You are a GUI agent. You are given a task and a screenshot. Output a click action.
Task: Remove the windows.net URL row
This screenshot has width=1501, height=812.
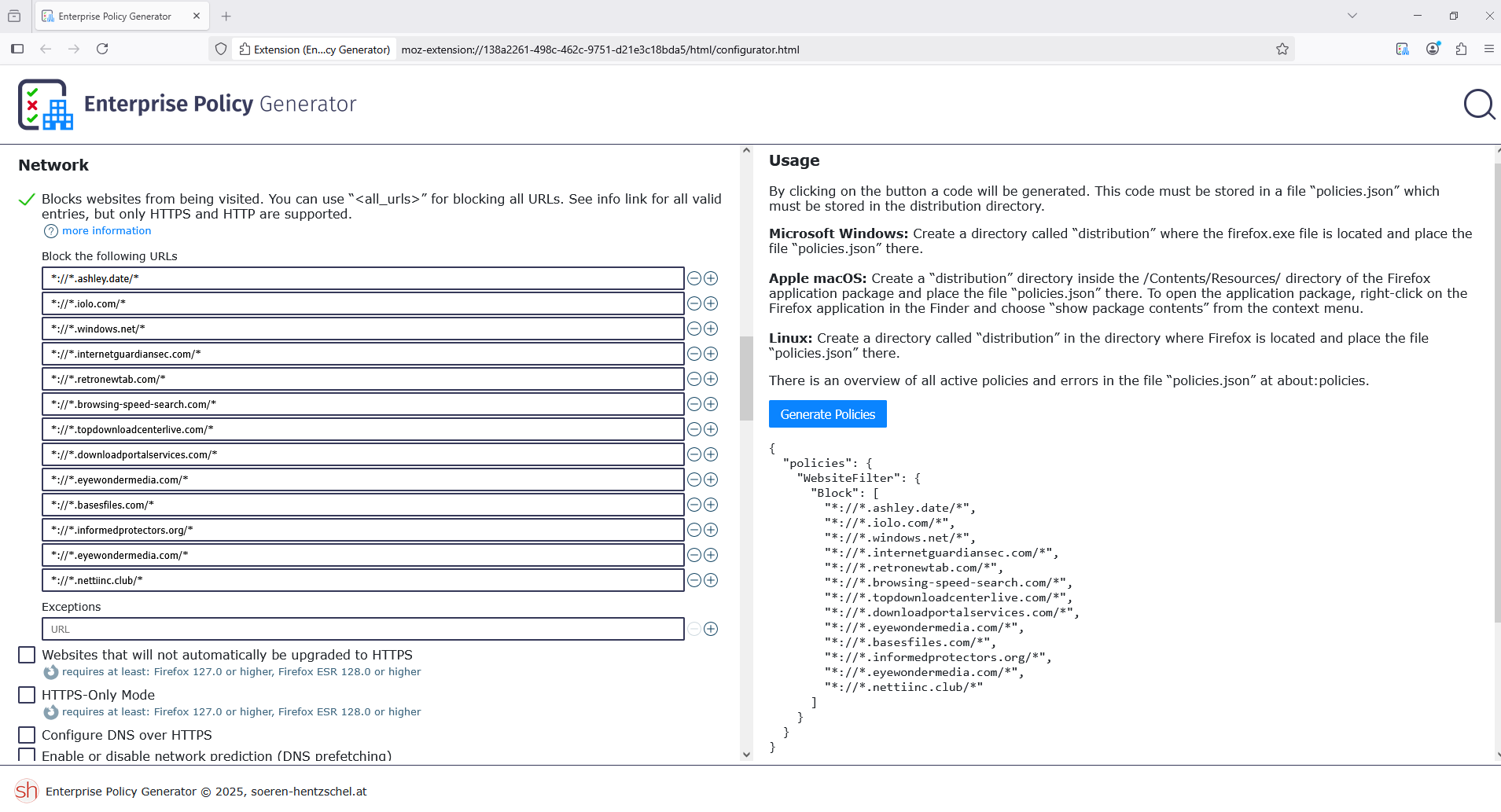coord(694,329)
